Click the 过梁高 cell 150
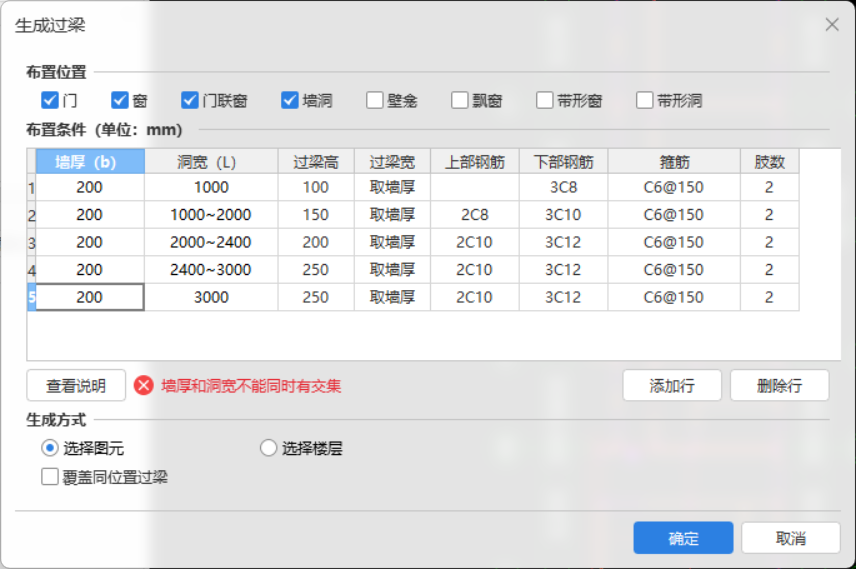856x569 pixels. (316, 215)
